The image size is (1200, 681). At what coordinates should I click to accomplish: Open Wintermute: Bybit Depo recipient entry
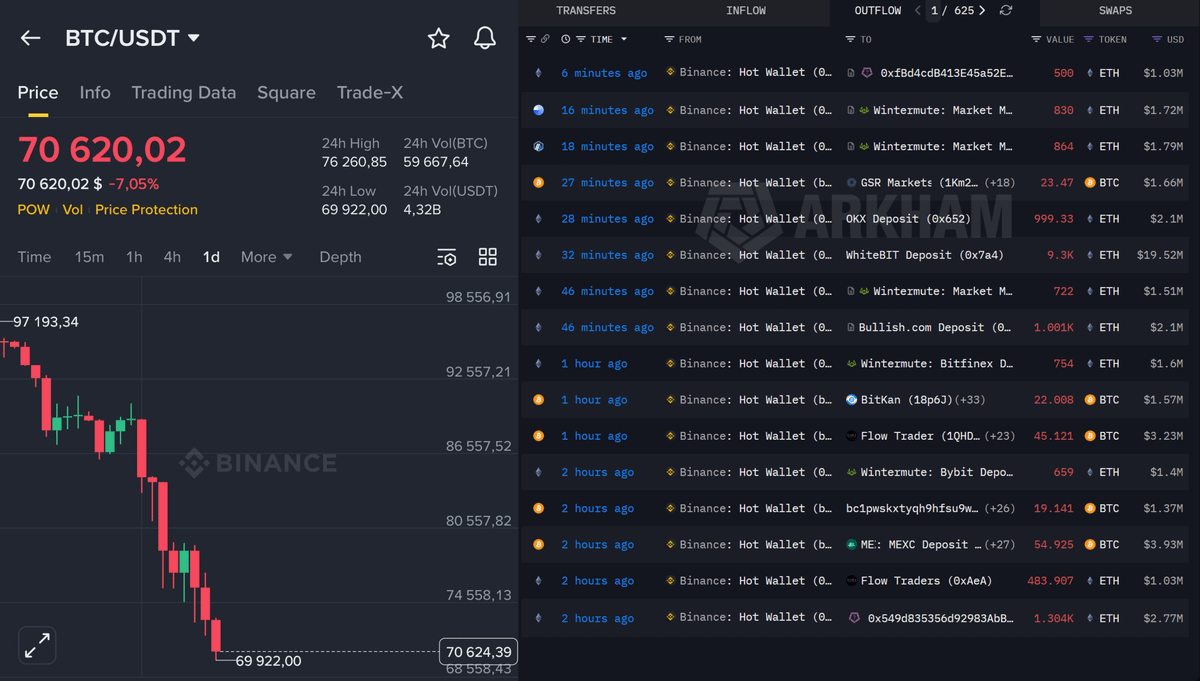[937, 472]
